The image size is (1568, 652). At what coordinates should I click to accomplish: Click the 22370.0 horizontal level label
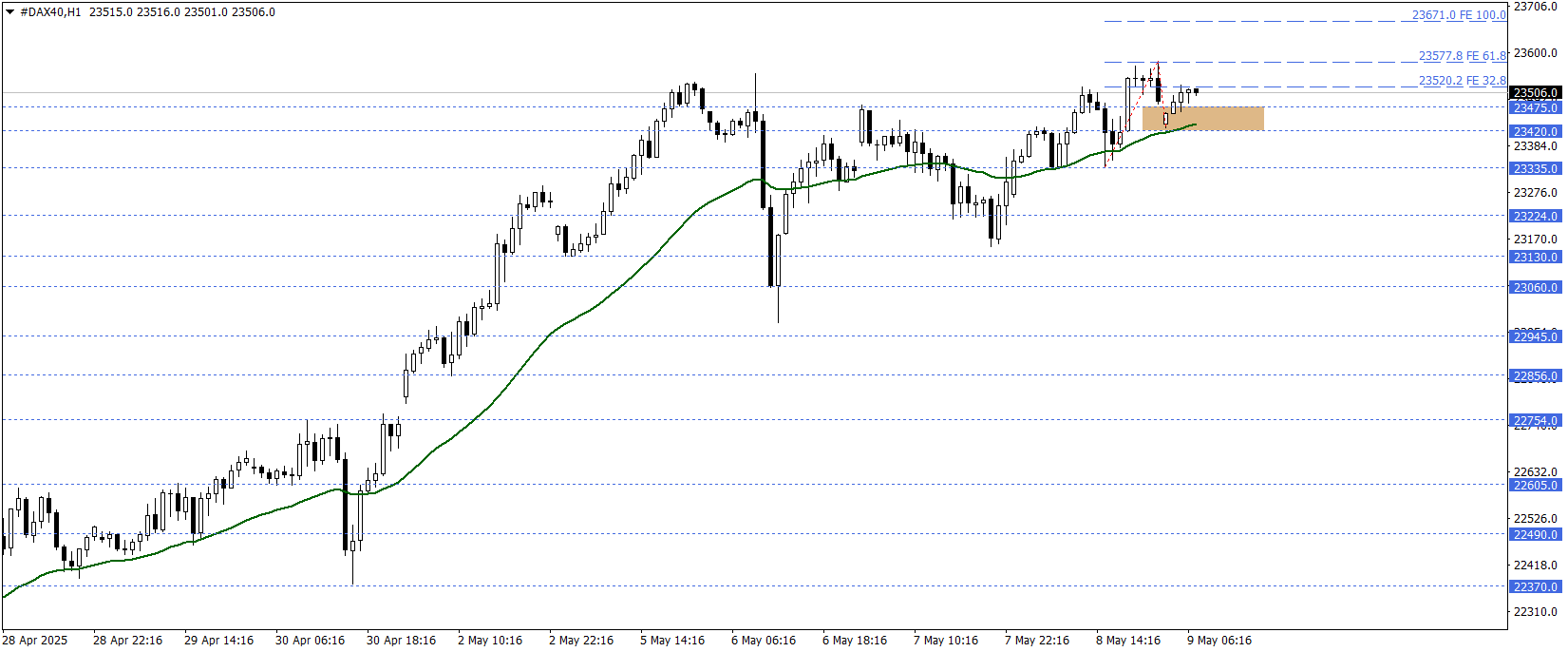(x=1535, y=586)
